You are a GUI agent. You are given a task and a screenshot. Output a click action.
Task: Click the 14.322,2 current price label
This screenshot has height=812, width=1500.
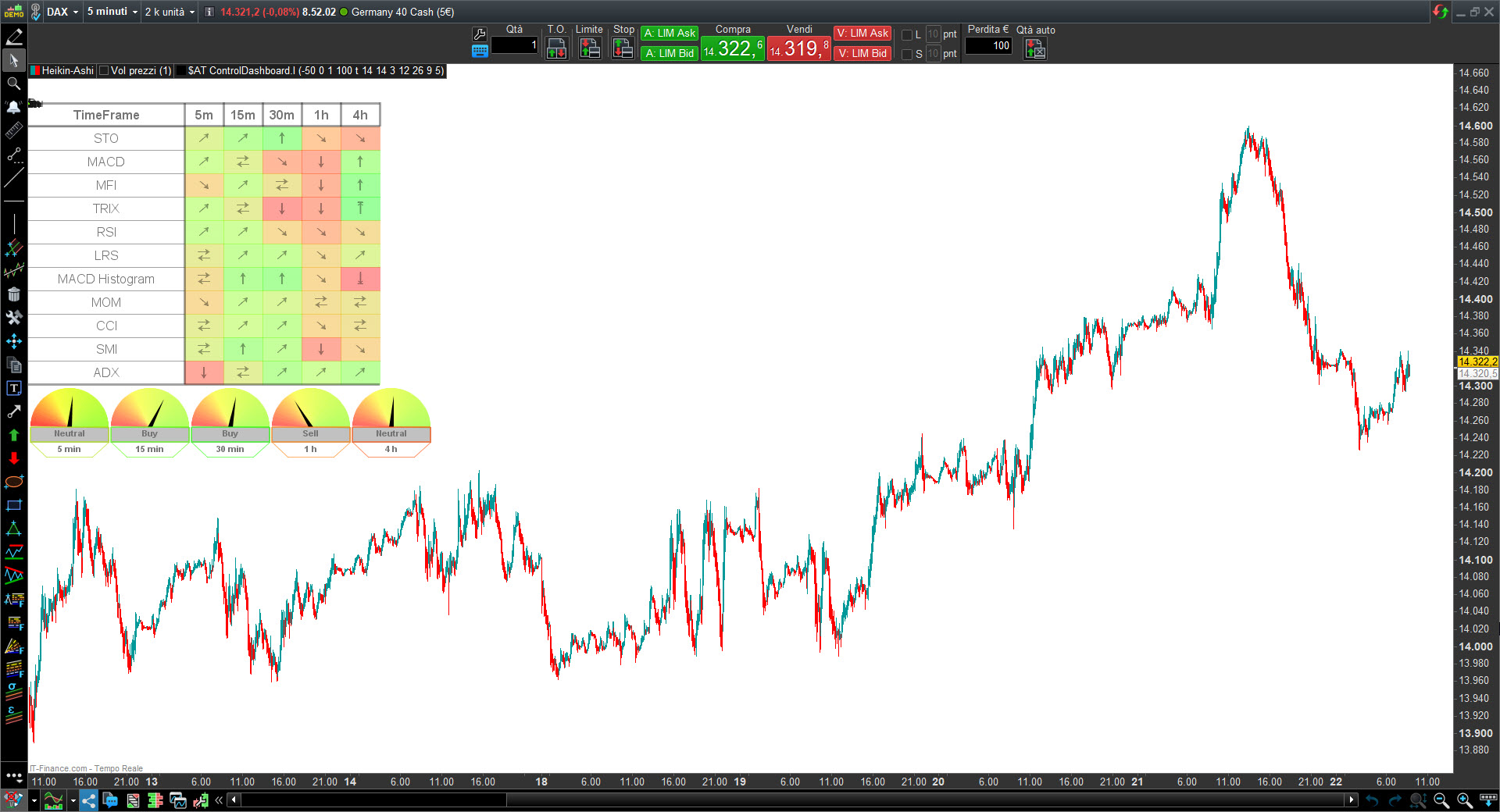click(1477, 361)
